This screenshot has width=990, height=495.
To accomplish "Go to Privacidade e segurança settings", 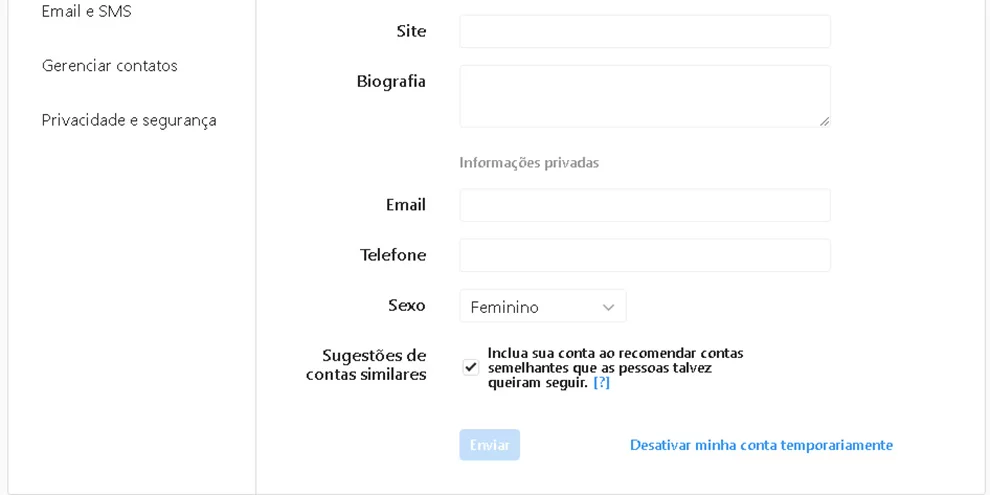I will [x=128, y=120].
